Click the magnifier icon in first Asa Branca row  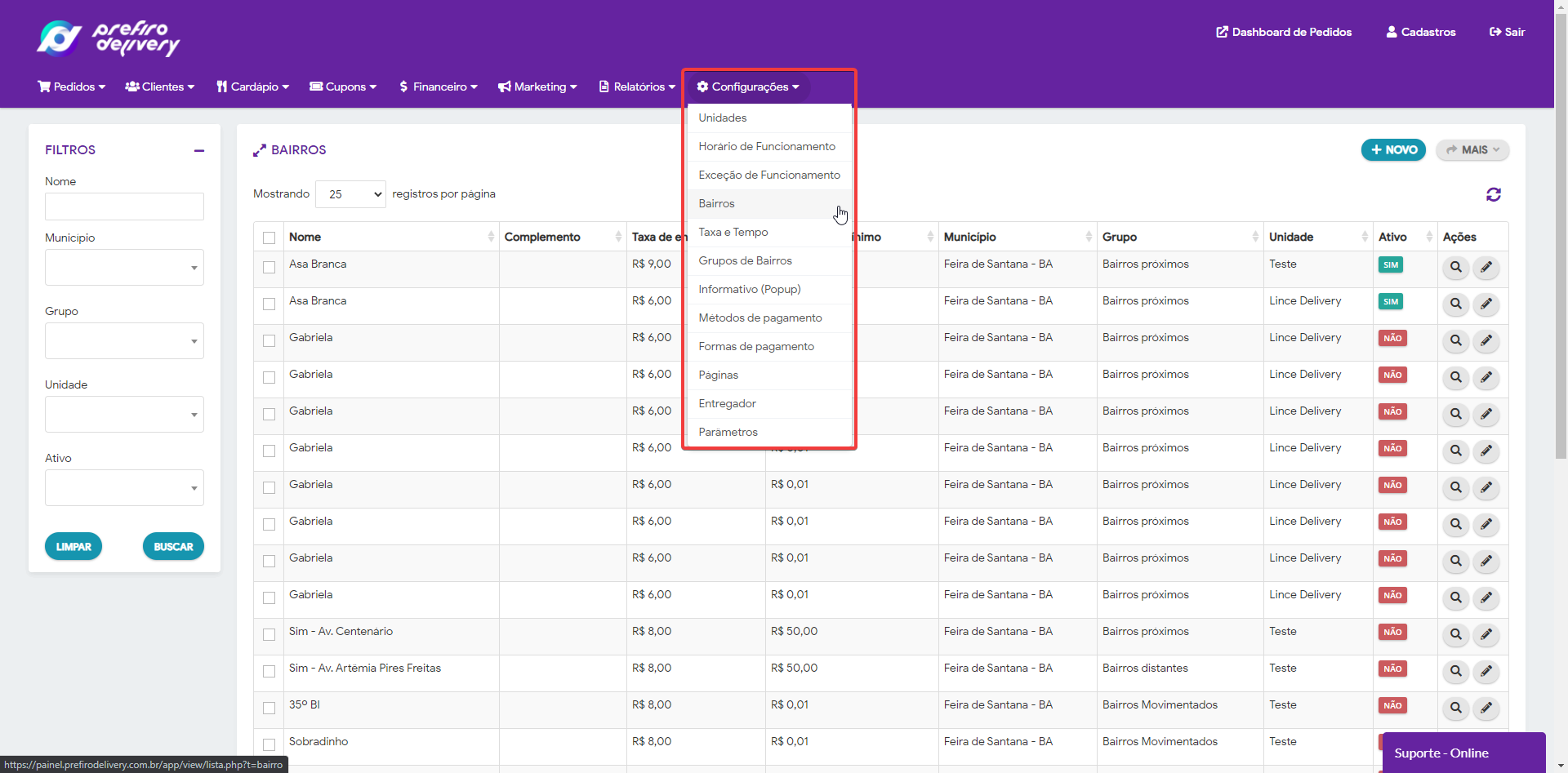[1455, 267]
